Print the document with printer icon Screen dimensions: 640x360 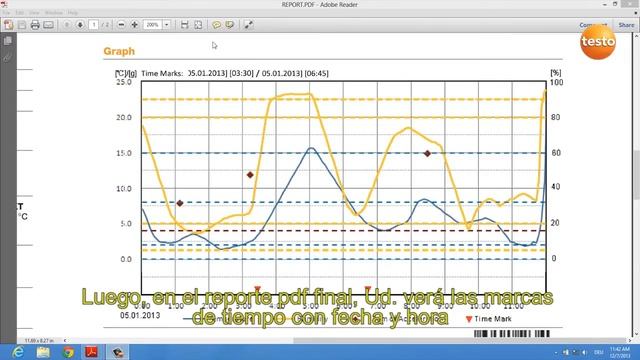35,25
